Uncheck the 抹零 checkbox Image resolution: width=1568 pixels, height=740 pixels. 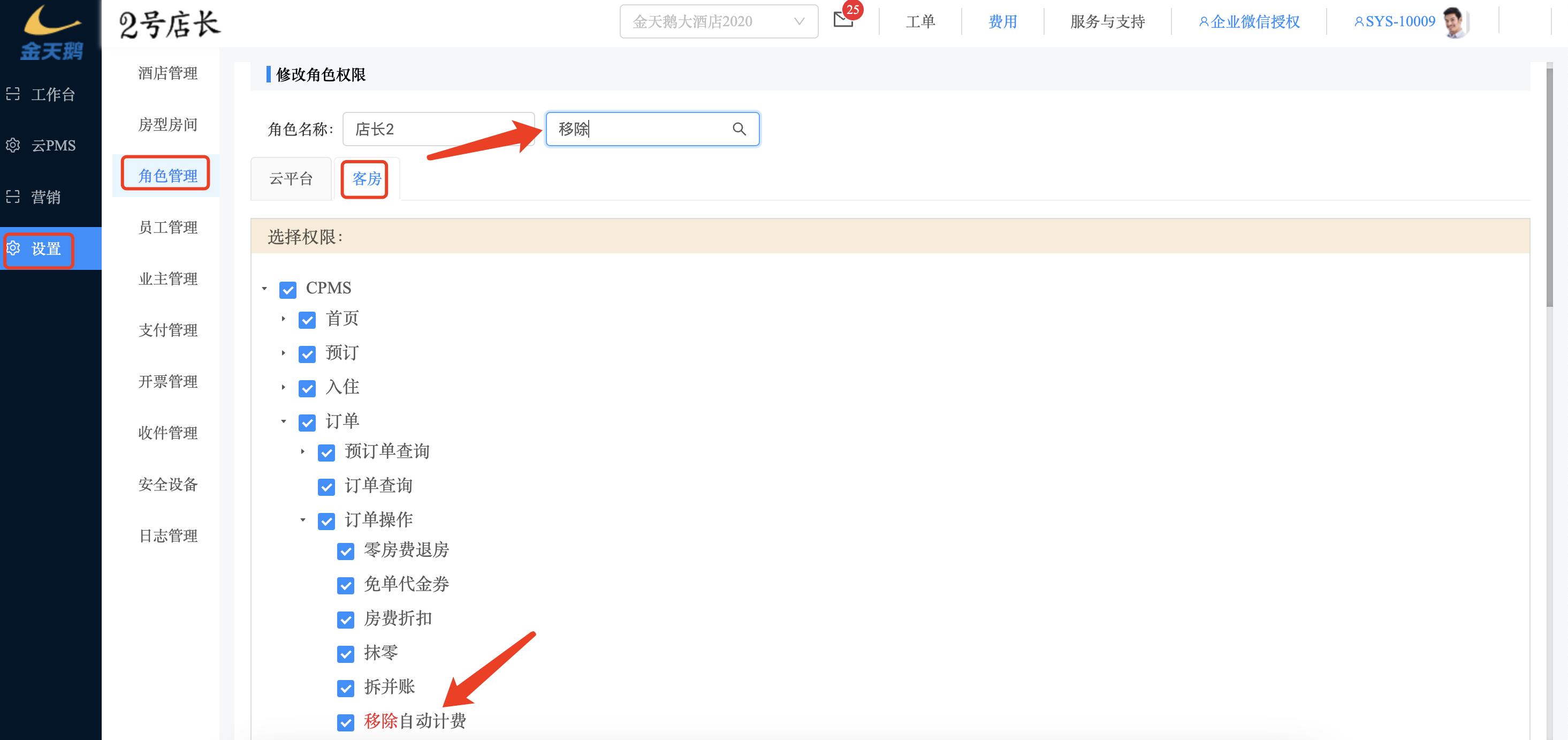pos(346,653)
